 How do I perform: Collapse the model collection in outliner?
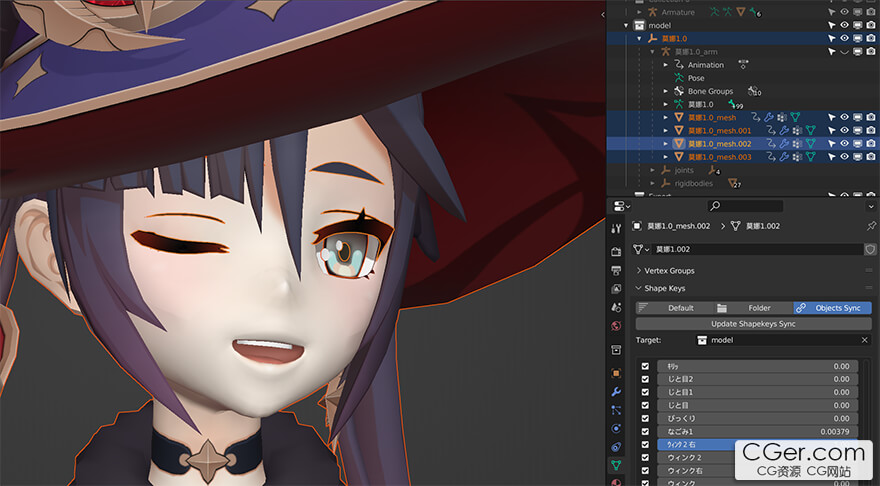tap(626, 25)
